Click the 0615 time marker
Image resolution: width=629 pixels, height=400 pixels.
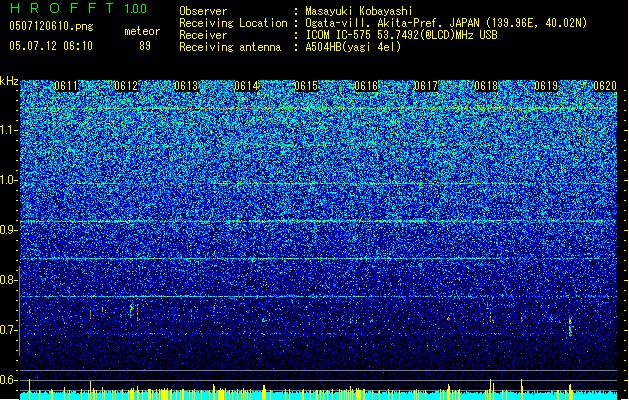[306, 86]
